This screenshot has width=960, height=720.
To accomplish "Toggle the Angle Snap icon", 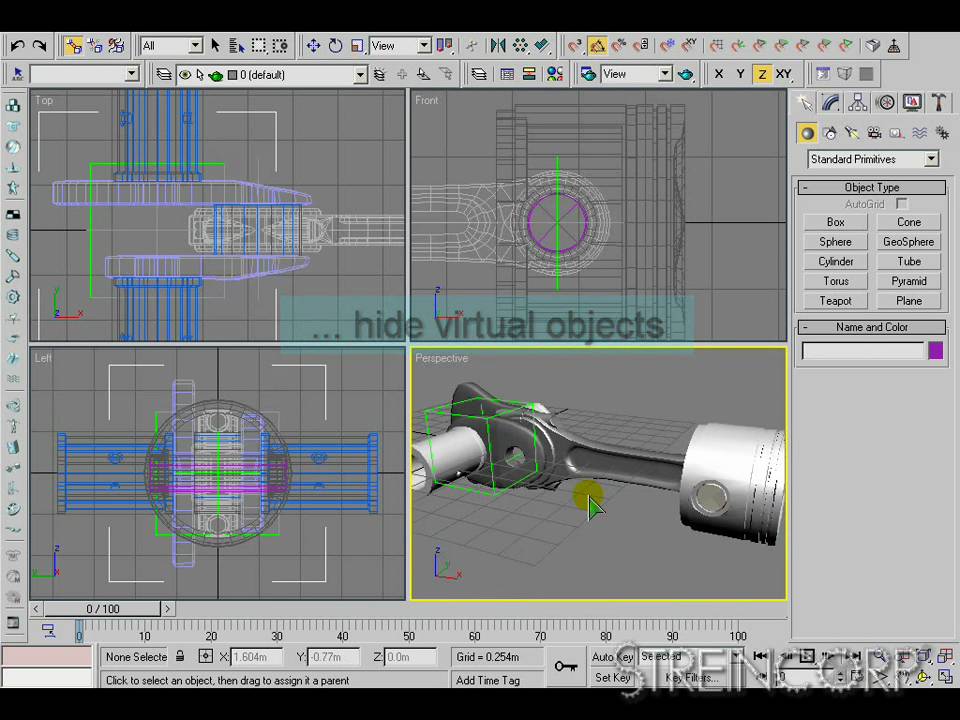I will pyautogui.click(x=597, y=46).
